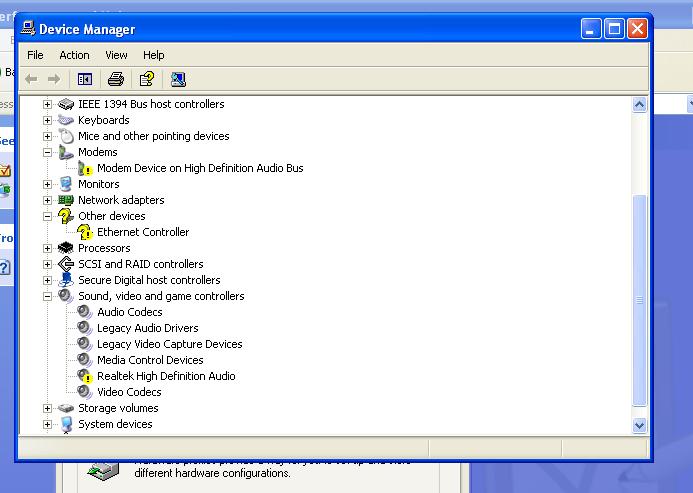Select Modem Device on High Definition Audio Bus

[x=200, y=168]
